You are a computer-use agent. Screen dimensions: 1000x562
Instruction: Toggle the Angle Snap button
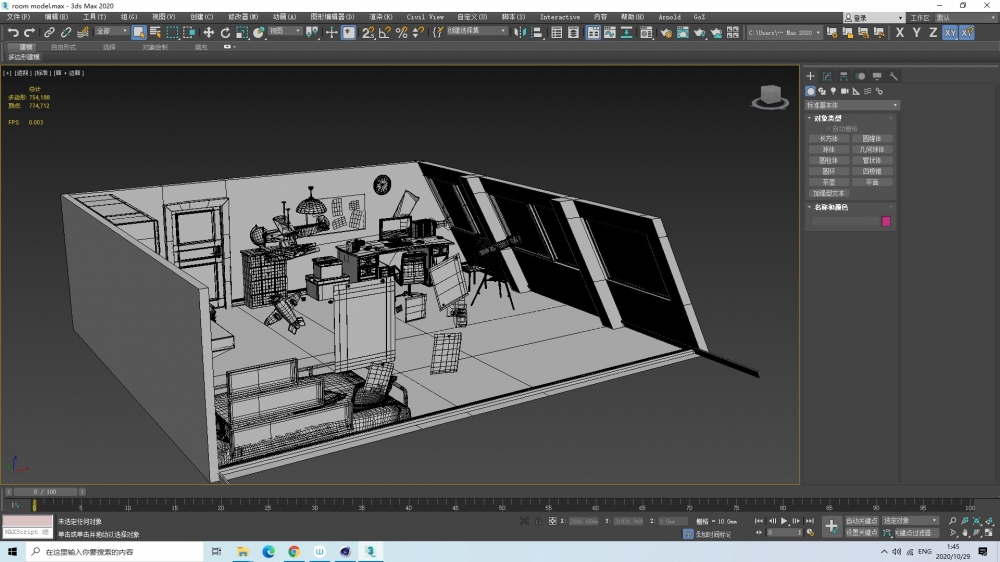385,33
